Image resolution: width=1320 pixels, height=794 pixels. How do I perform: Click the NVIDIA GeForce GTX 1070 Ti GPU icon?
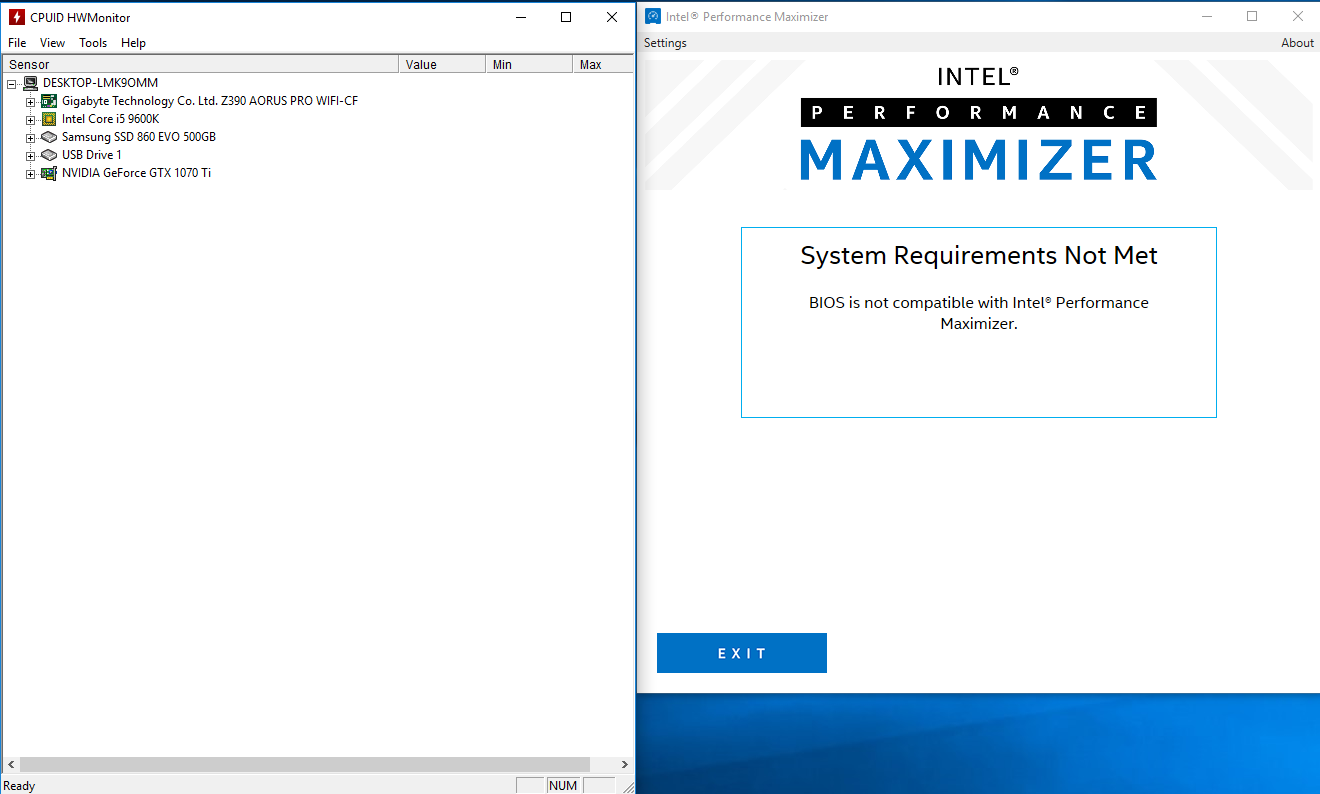[48, 172]
